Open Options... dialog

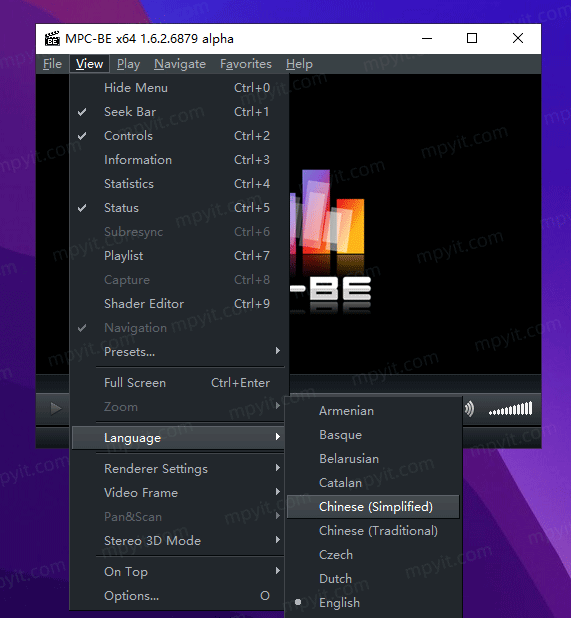pyautogui.click(x=179, y=596)
